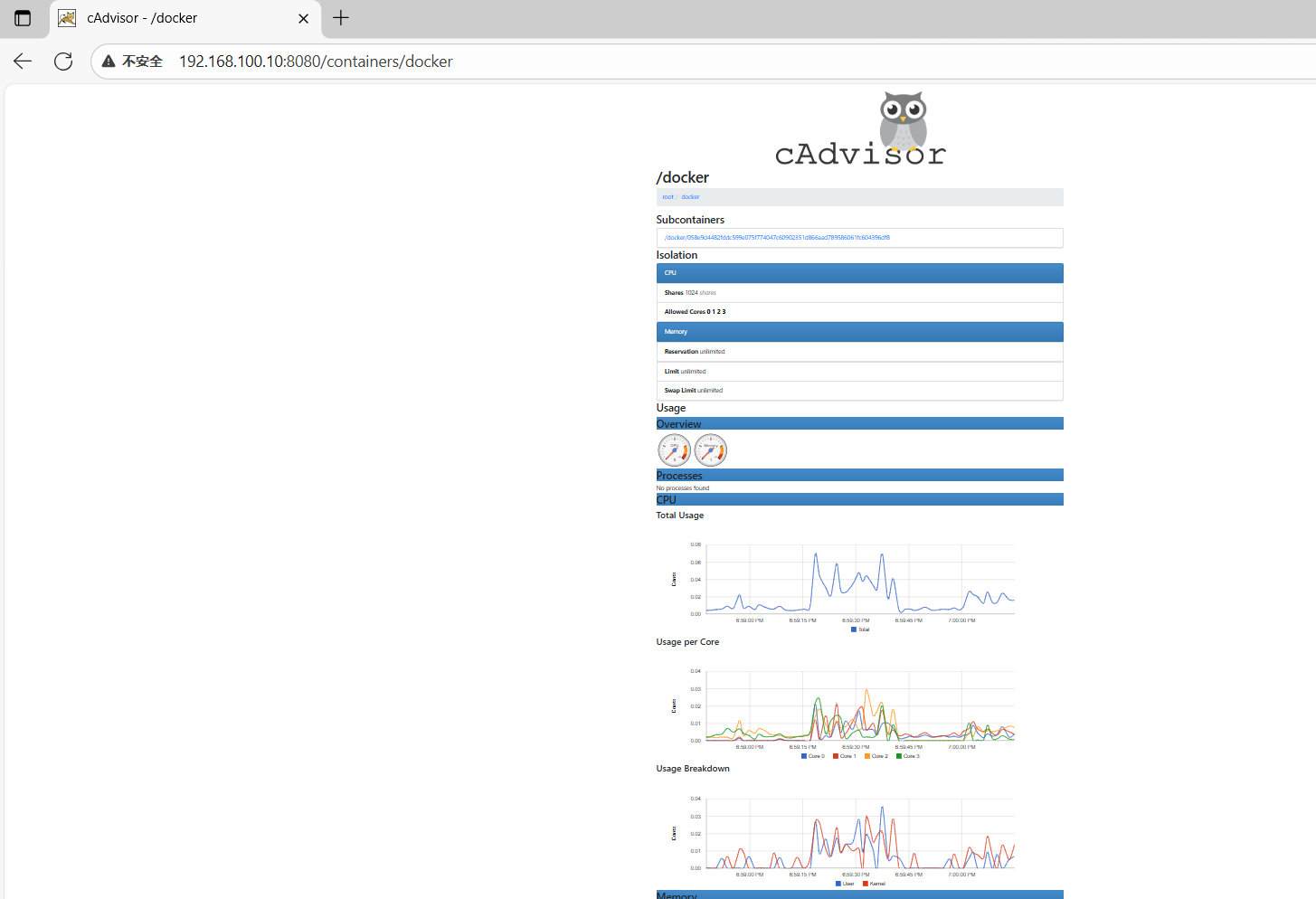This screenshot has width=1316, height=899.
Task: Click Kernel legend entry in Usage Breakdown
Action: [x=874, y=884]
